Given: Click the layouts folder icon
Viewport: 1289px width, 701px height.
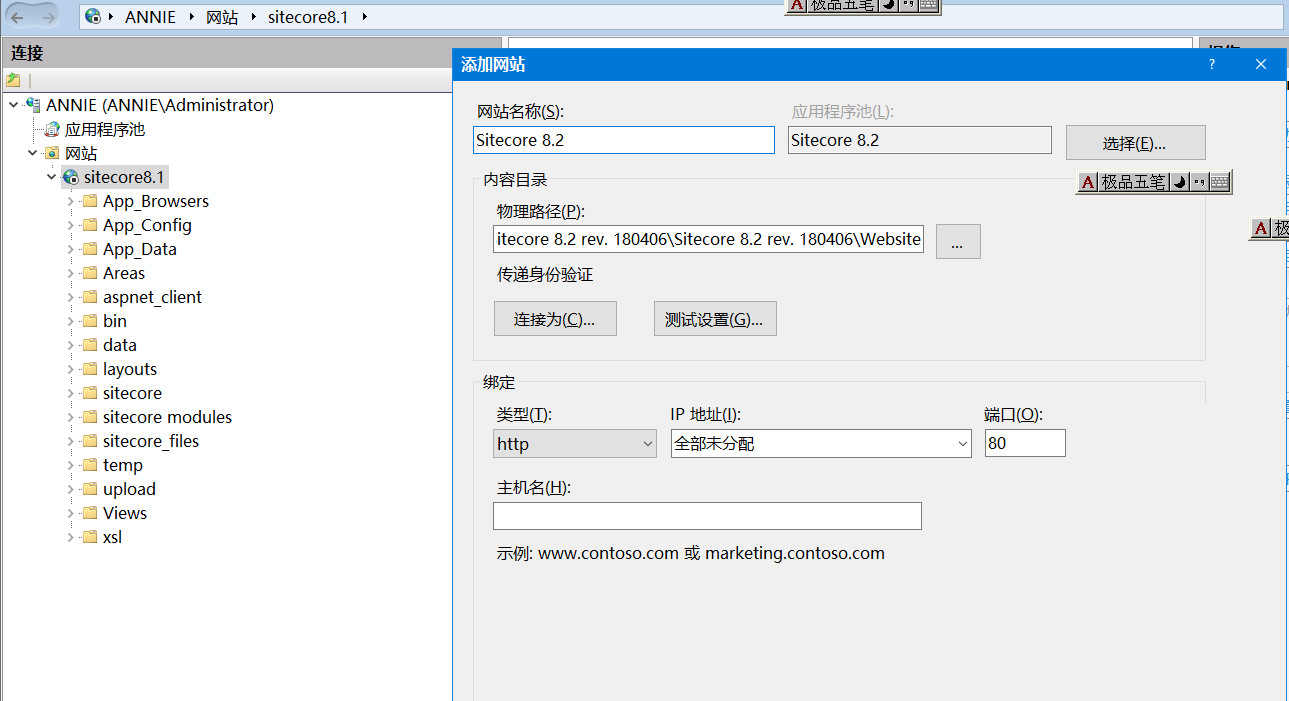Looking at the screenshot, I should tap(90, 369).
